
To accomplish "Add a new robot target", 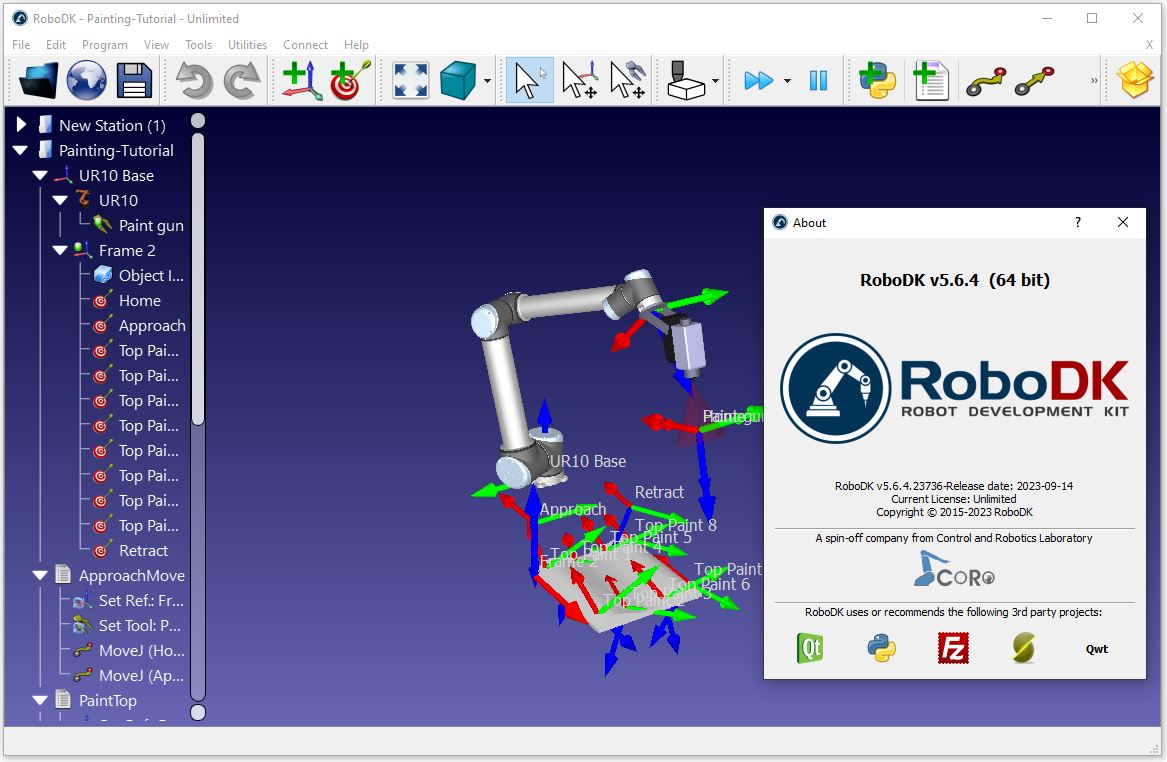I will pos(350,80).
